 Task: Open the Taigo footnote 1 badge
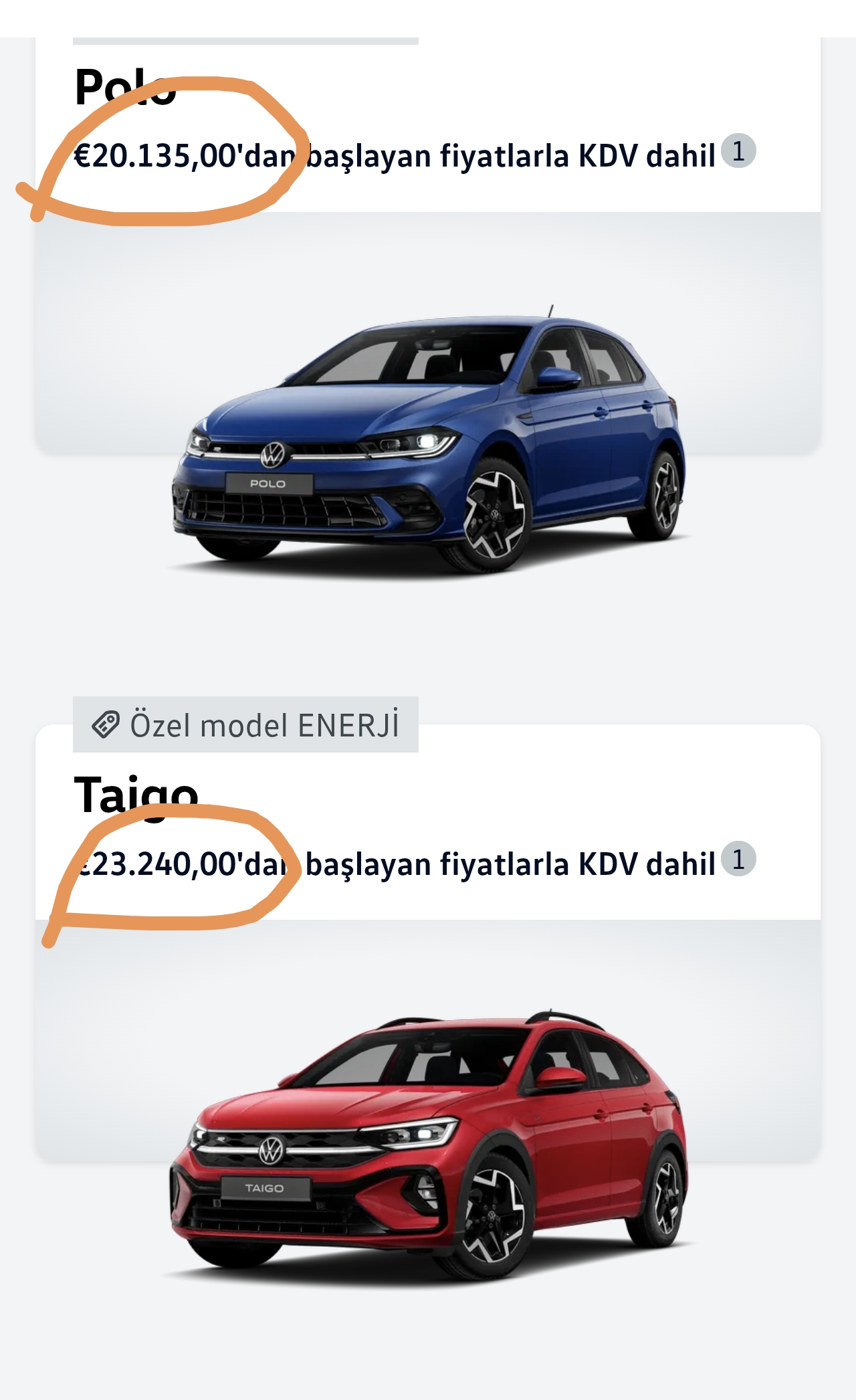pos(738,859)
